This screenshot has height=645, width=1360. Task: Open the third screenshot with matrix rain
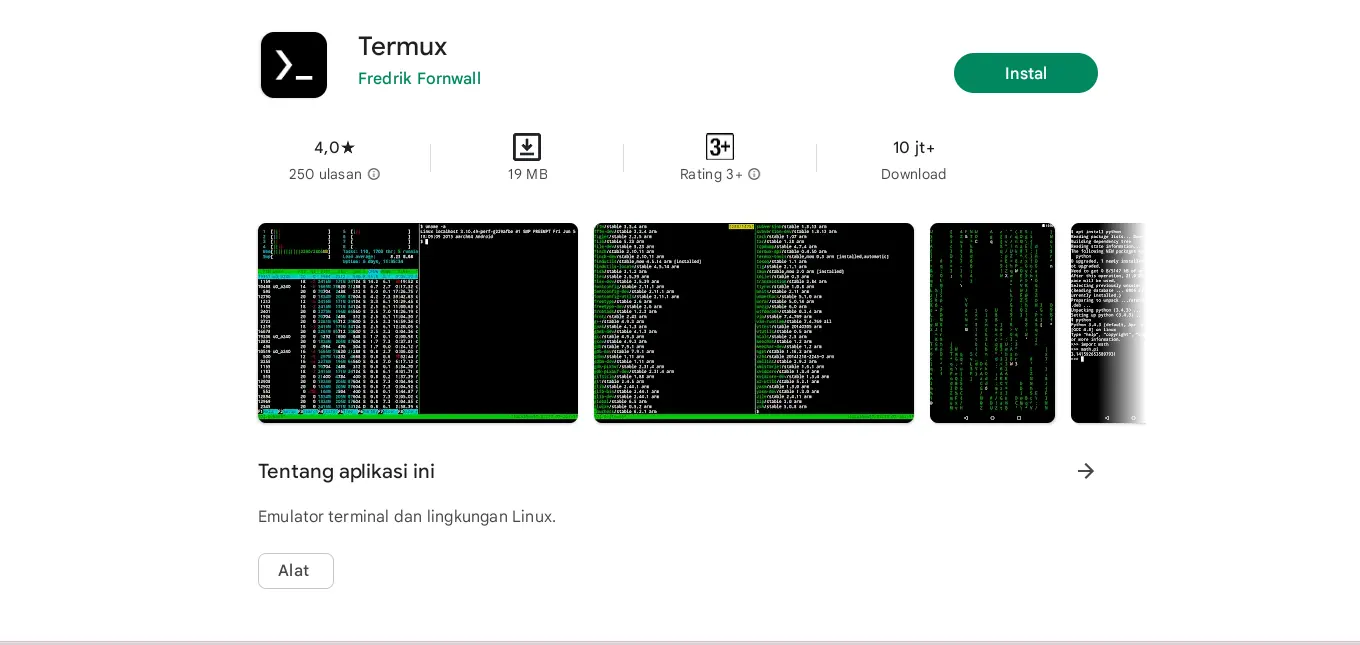(x=992, y=322)
